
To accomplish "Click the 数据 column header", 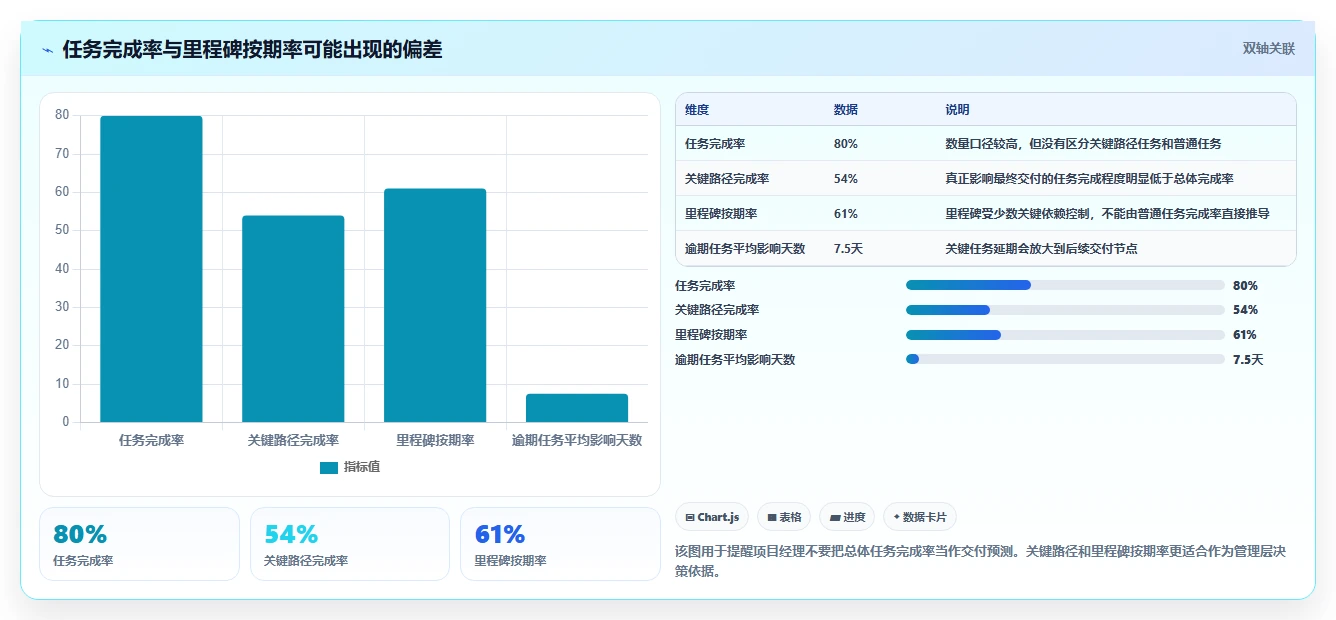I will 845,110.
